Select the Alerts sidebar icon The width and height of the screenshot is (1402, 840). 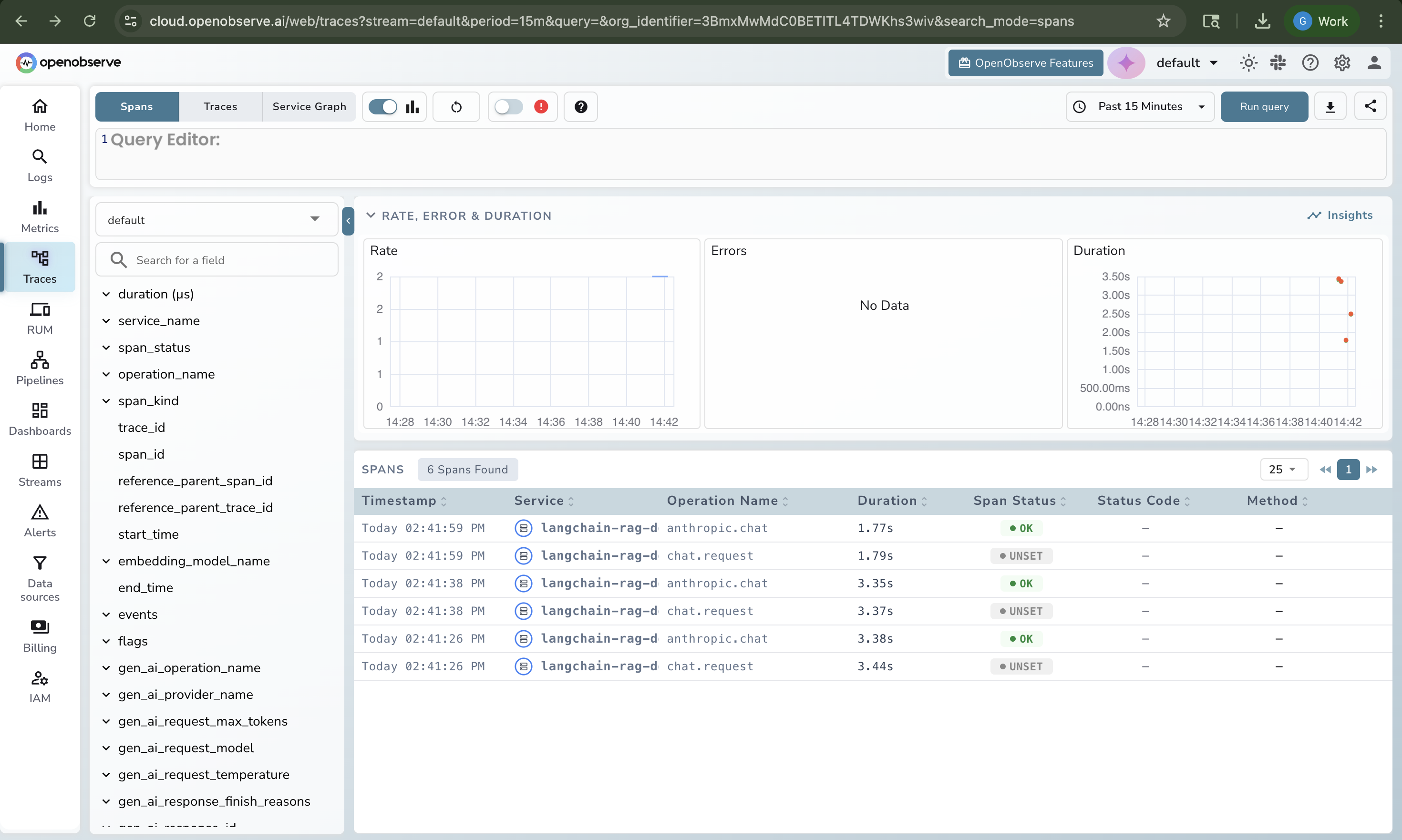click(39, 520)
